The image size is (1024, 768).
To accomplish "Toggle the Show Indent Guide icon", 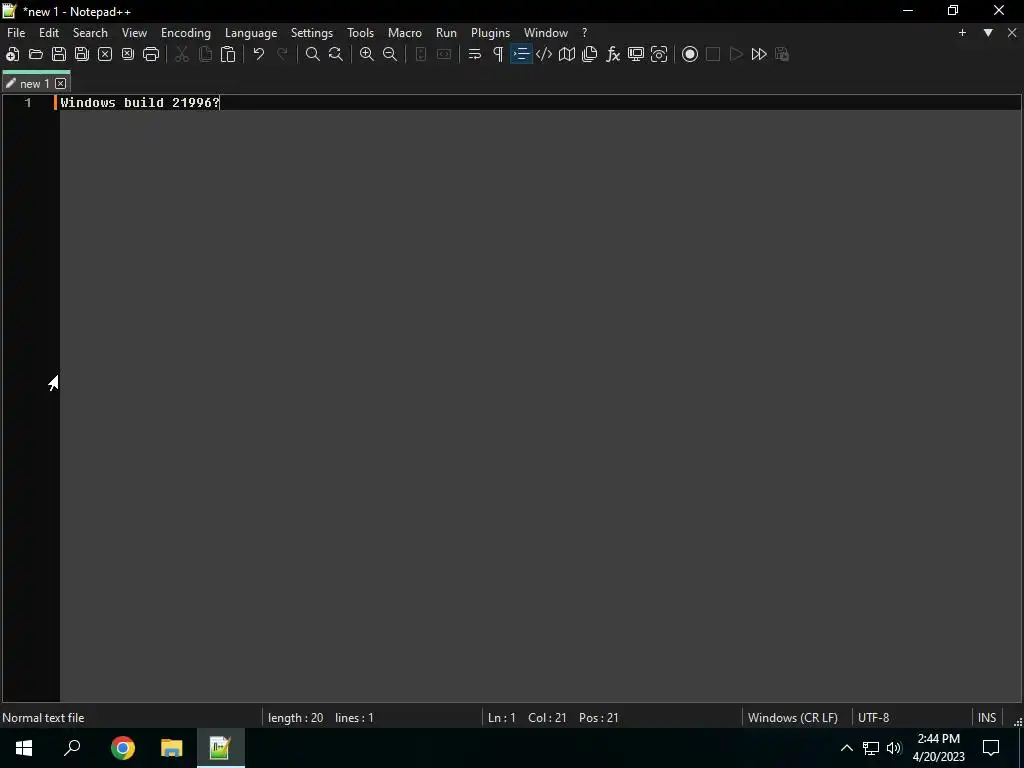I will click(x=521, y=54).
